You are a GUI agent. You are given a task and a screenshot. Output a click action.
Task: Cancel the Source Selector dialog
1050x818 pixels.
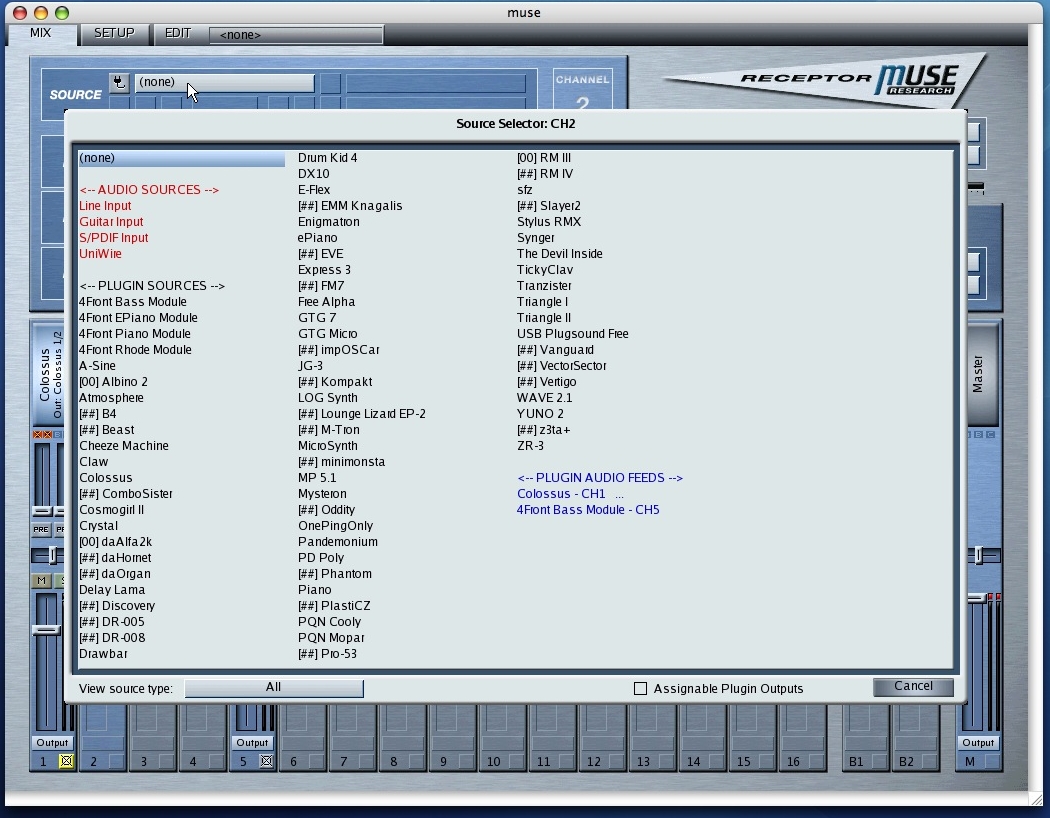tap(913, 686)
